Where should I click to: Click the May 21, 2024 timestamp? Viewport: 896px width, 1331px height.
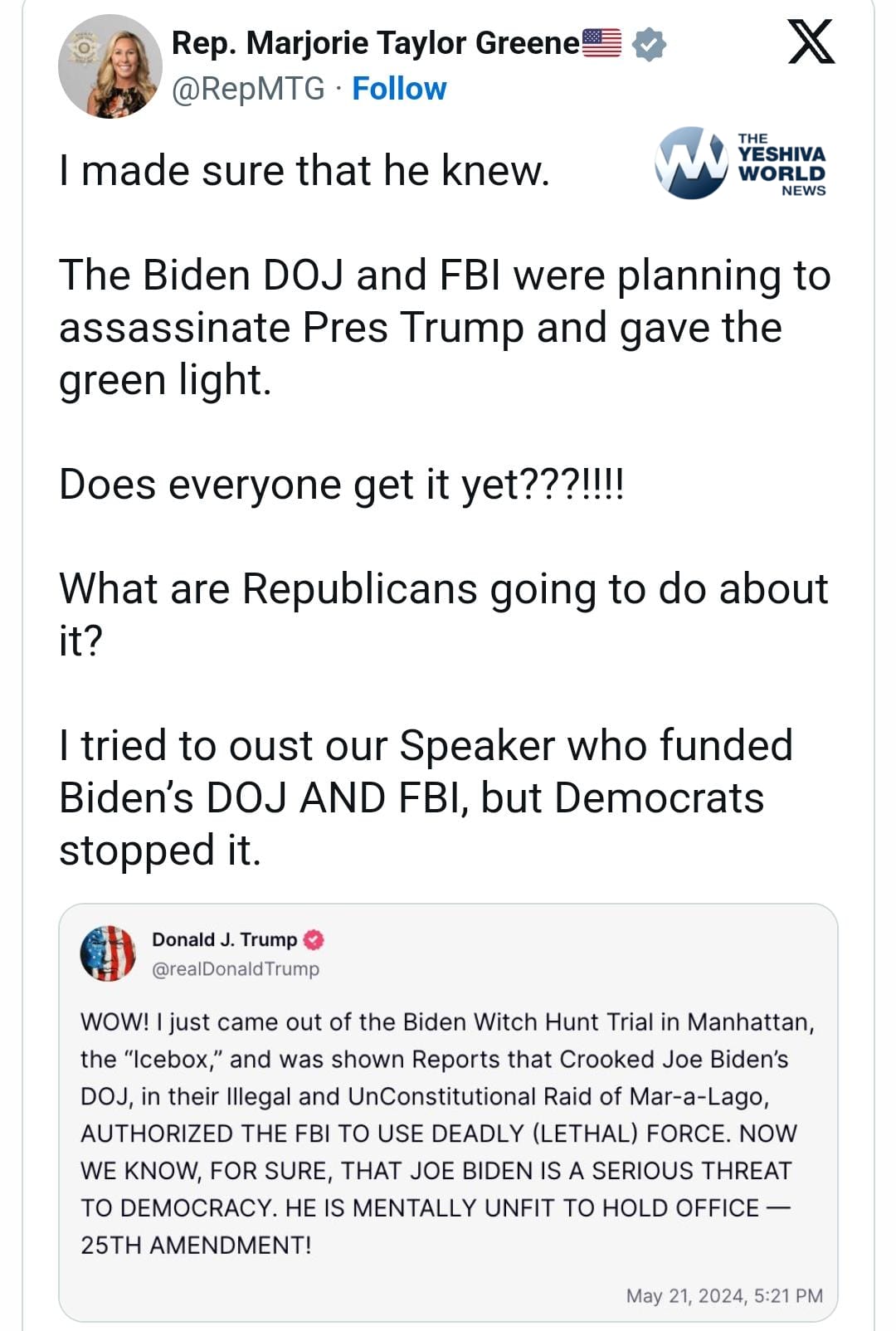tap(724, 1295)
